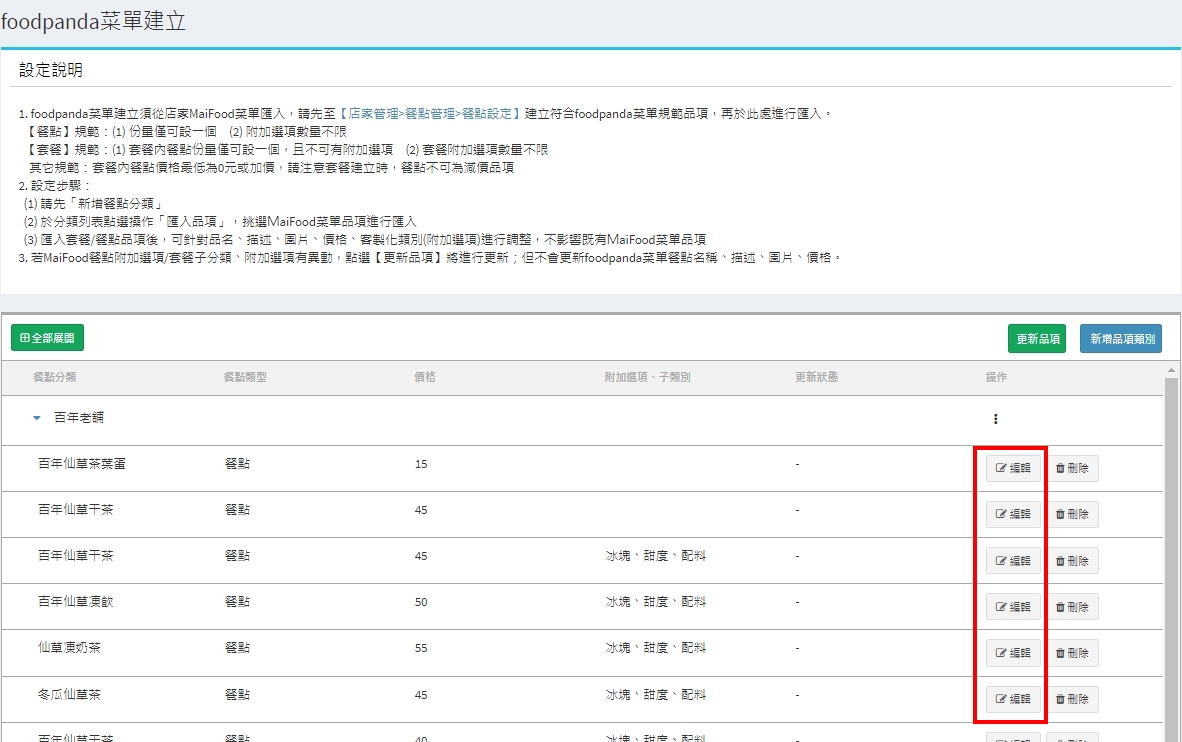This screenshot has width=1182, height=742.
Task: Delete the 冬瓜仙草茶 item
Action: click(x=1072, y=699)
